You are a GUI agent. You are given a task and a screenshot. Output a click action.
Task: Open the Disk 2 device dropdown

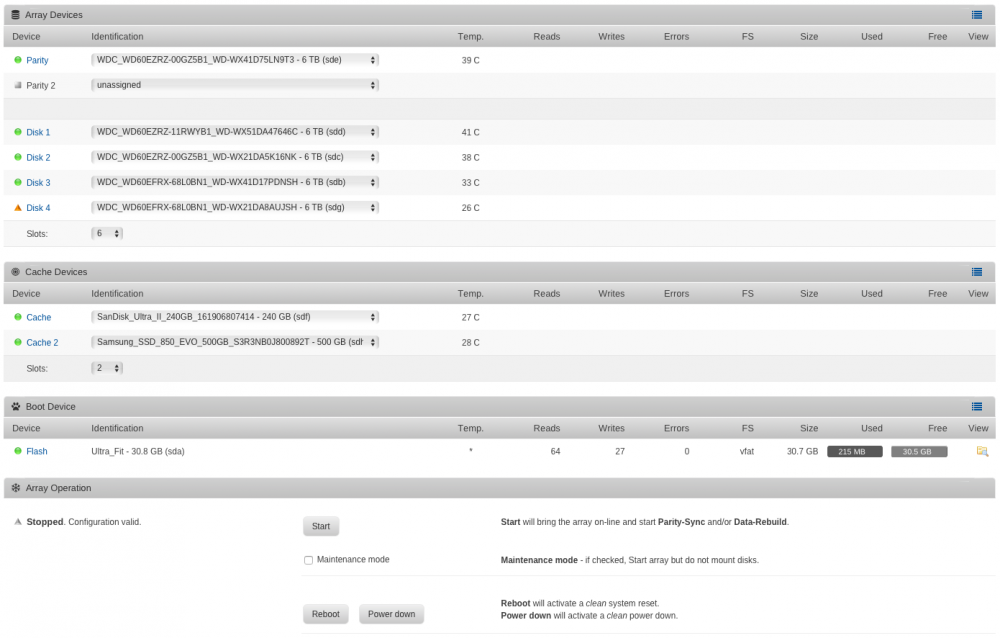[235, 157]
